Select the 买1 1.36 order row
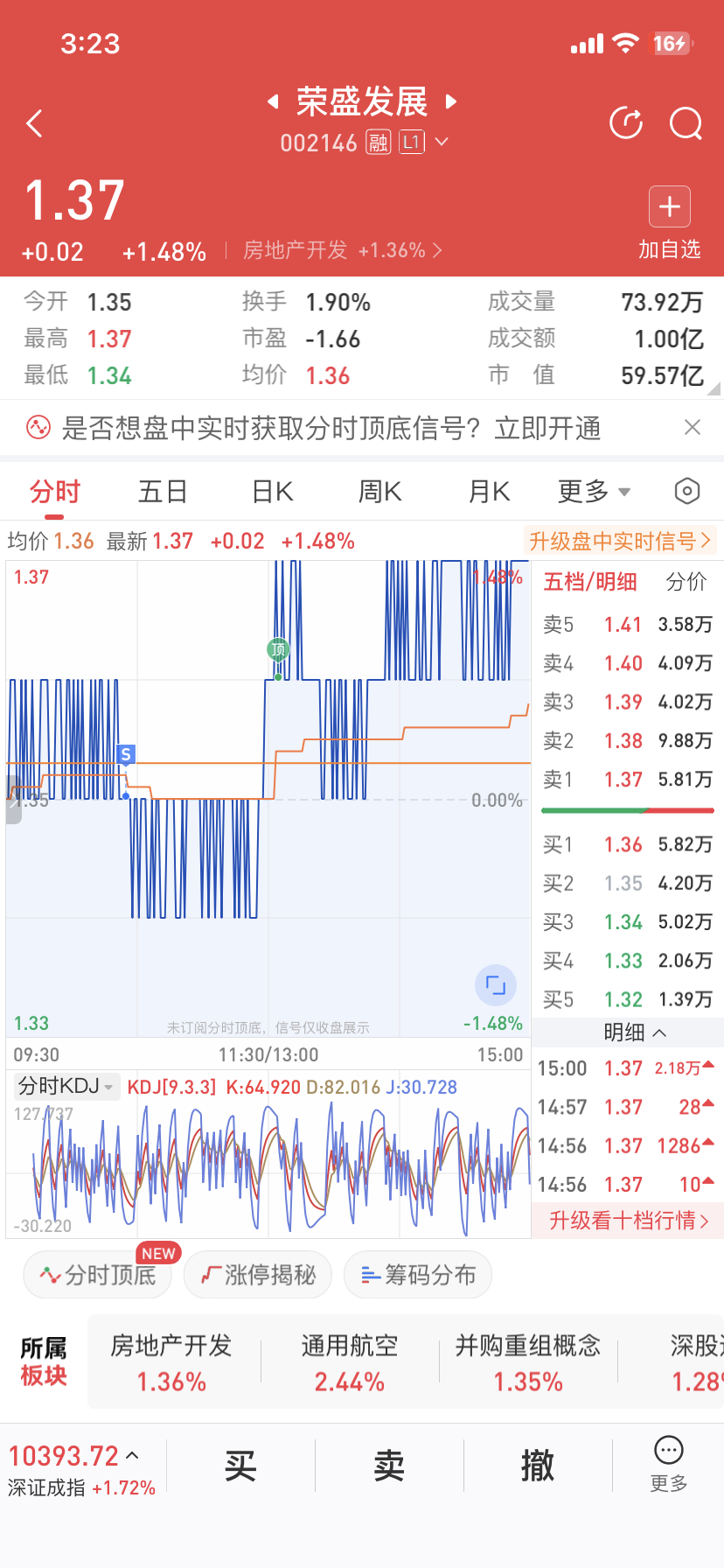The width and height of the screenshot is (724, 1568). (x=628, y=844)
